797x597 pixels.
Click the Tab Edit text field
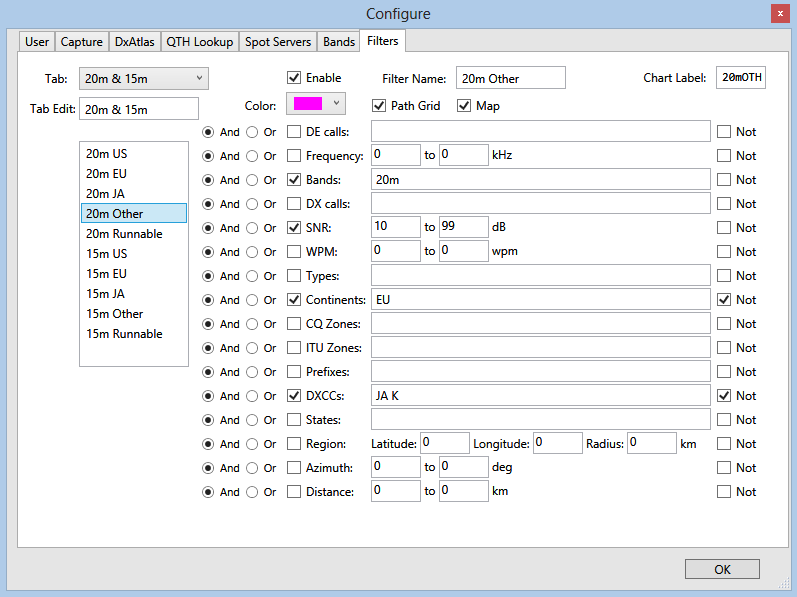(x=139, y=109)
